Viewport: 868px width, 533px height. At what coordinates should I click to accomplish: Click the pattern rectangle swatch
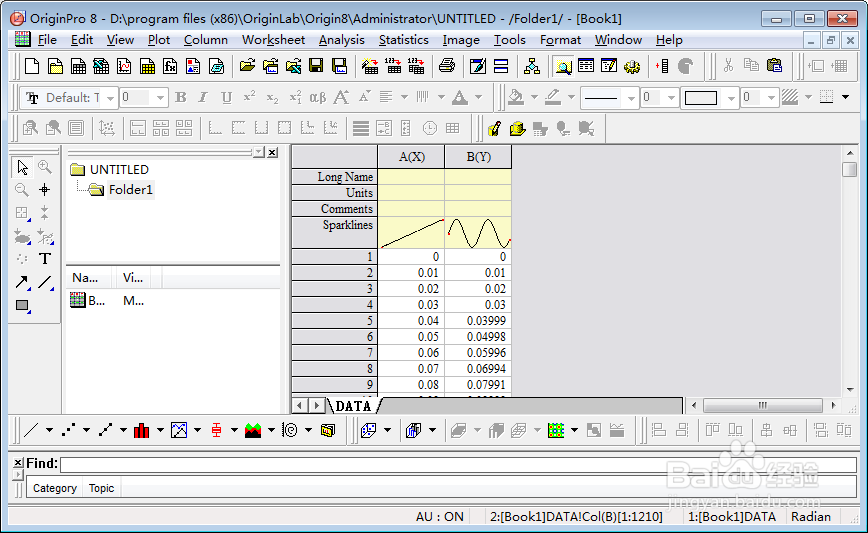coord(701,98)
